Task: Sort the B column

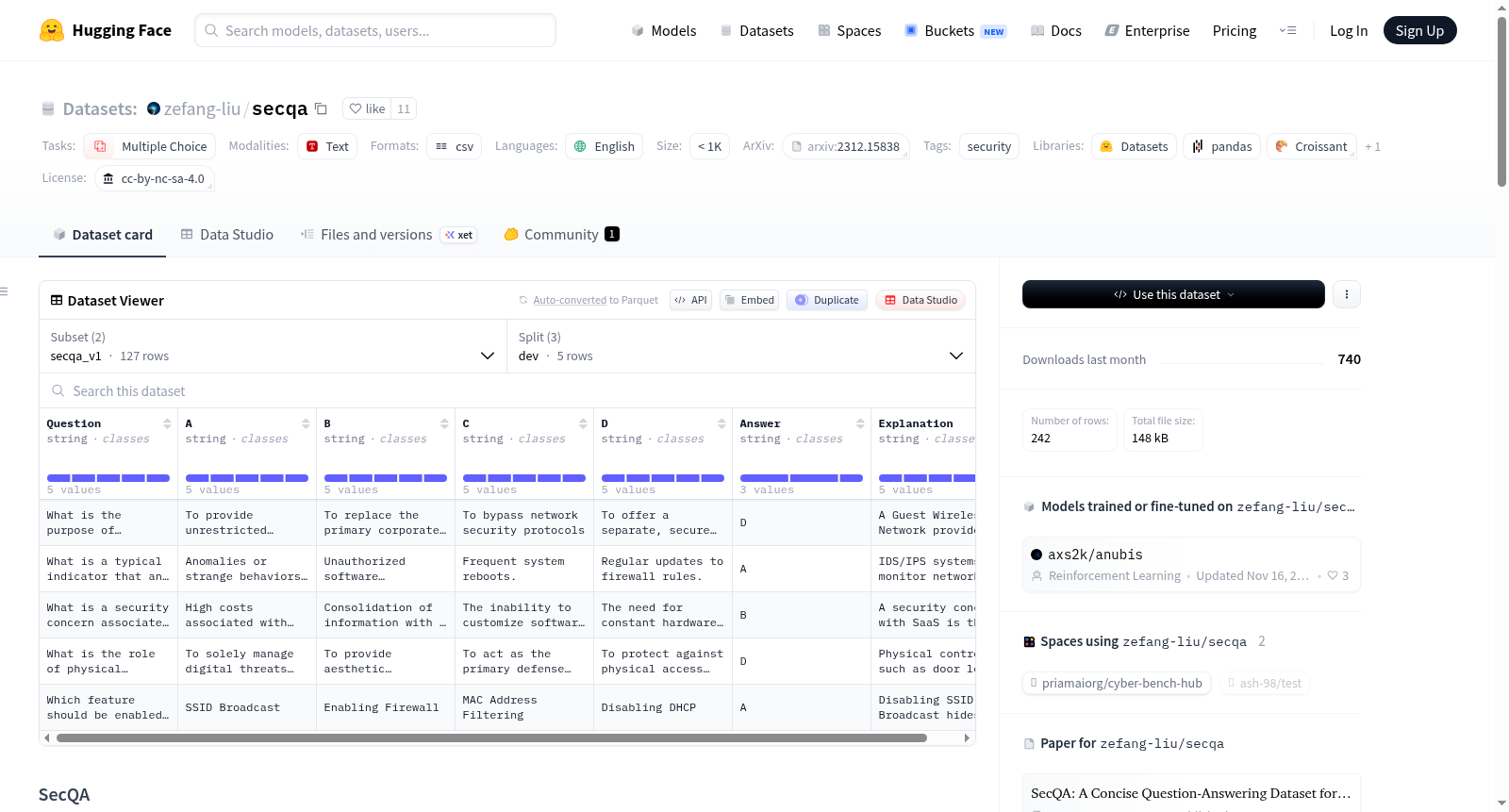Action: (x=444, y=423)
